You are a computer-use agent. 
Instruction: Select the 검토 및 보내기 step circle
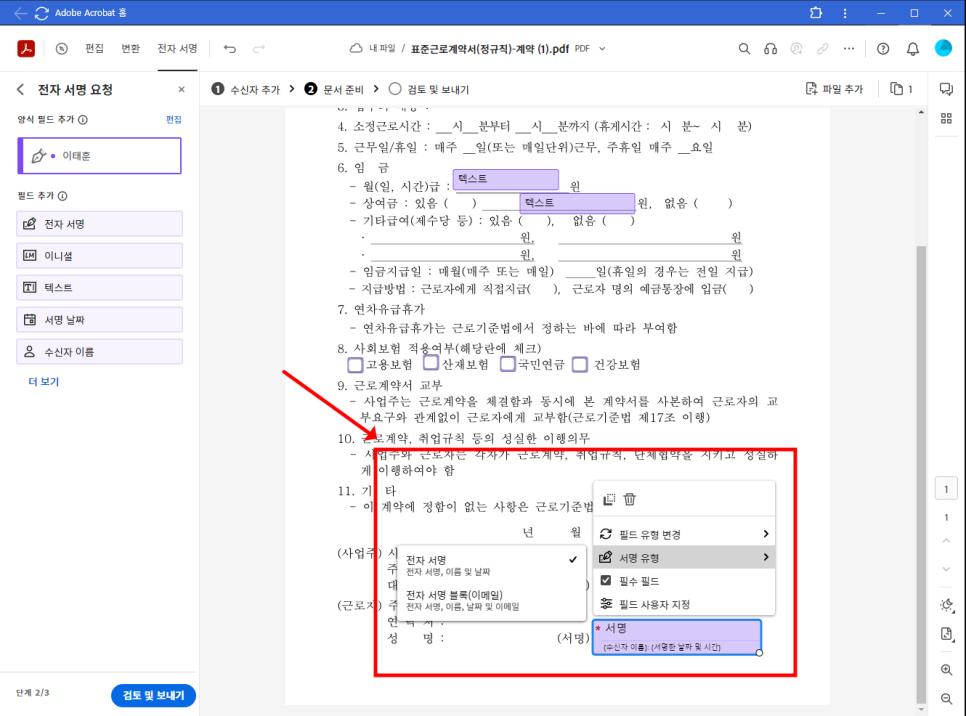[395, 89]
